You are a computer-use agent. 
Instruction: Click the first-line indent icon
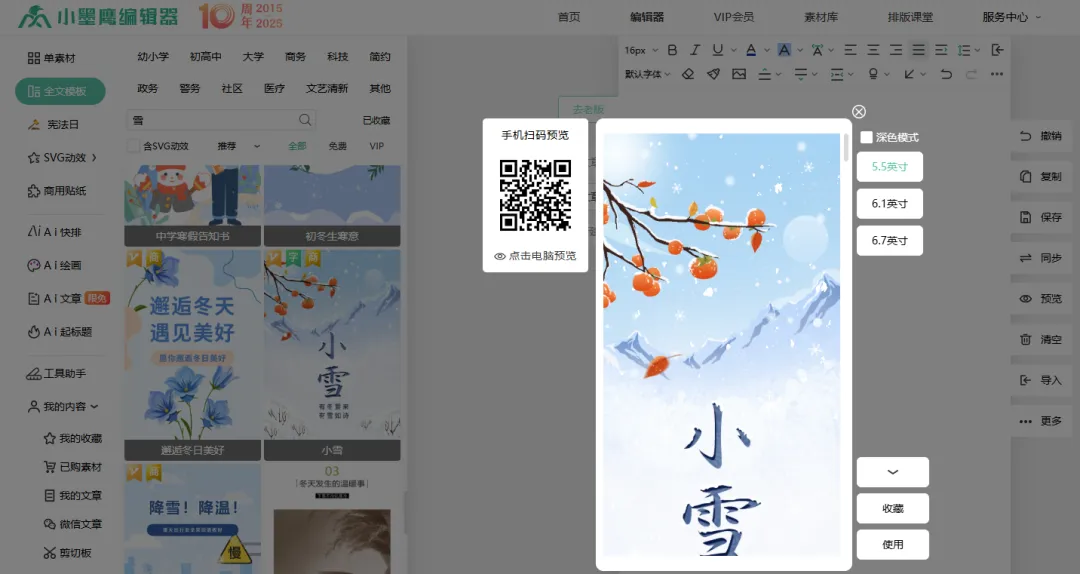pyautogui.click(x=941, y=50)
